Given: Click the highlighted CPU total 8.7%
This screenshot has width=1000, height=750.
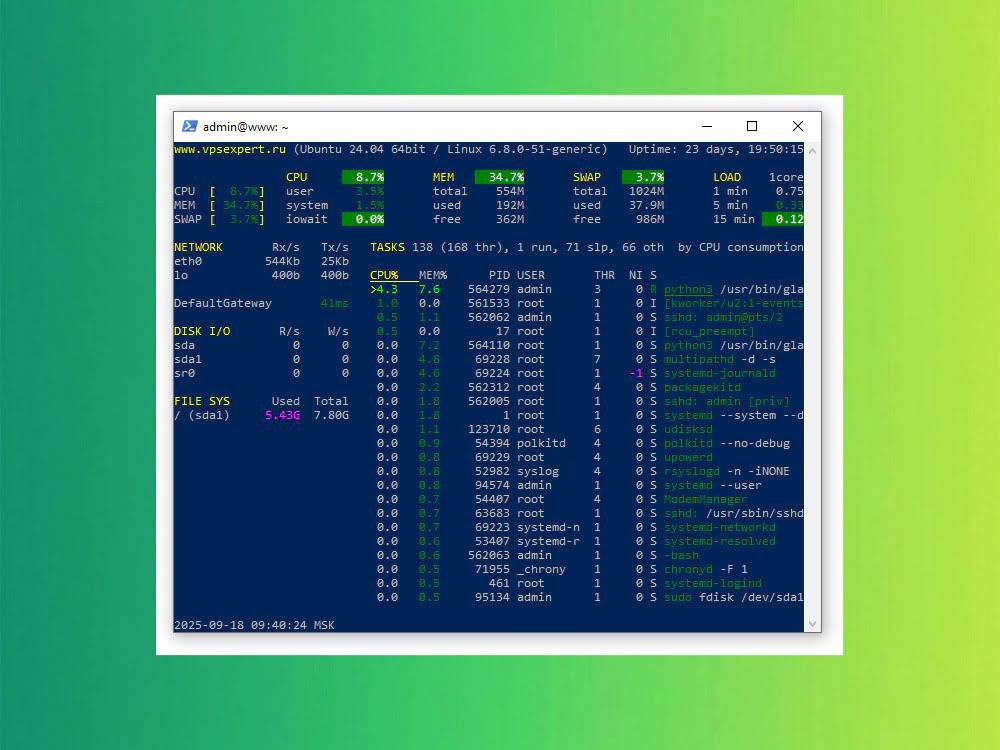Looking at the screenshot, I should coord(363,177).
